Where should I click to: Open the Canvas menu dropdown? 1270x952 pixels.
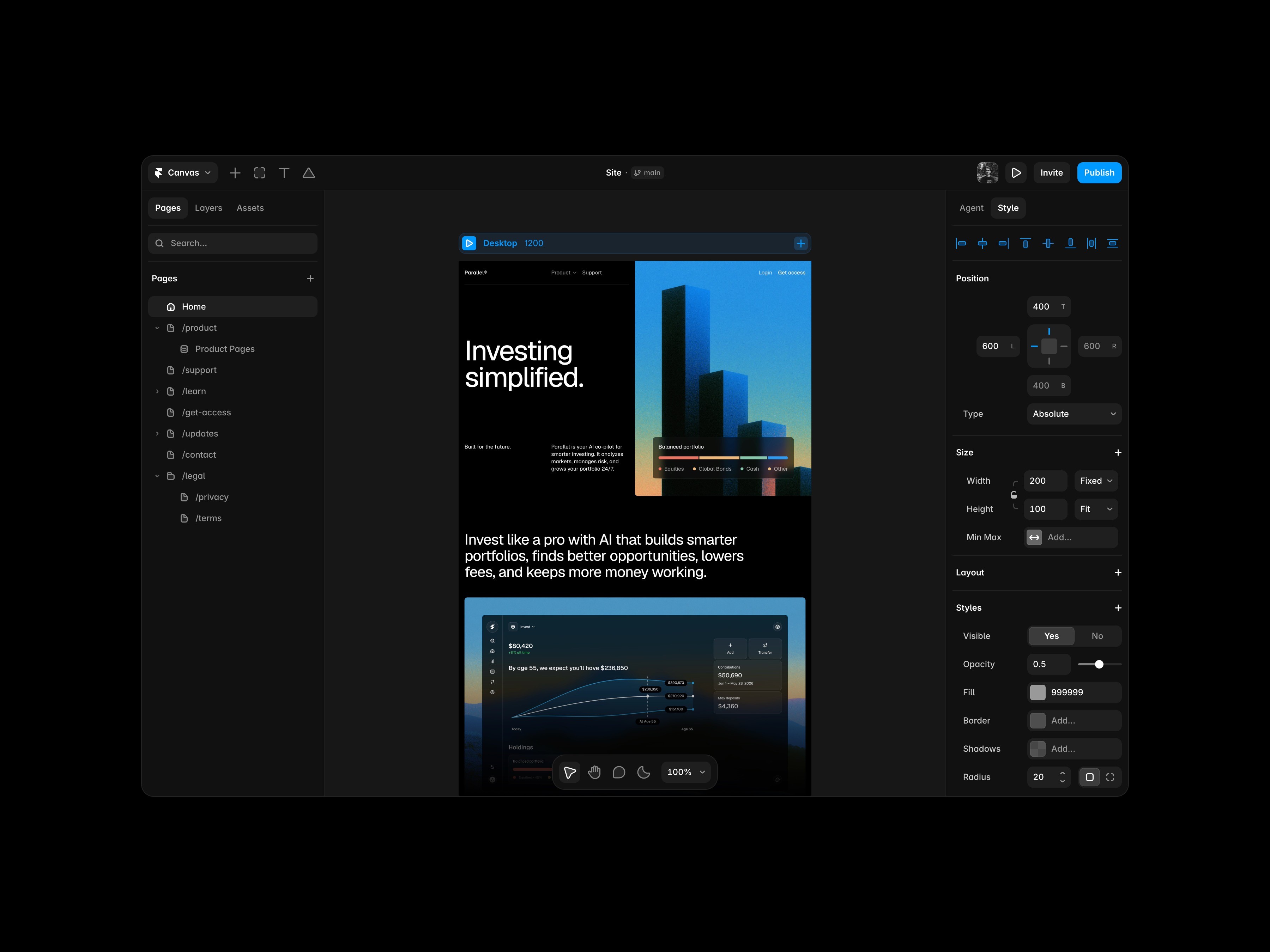pyautogui.click(x=183, y=173)
